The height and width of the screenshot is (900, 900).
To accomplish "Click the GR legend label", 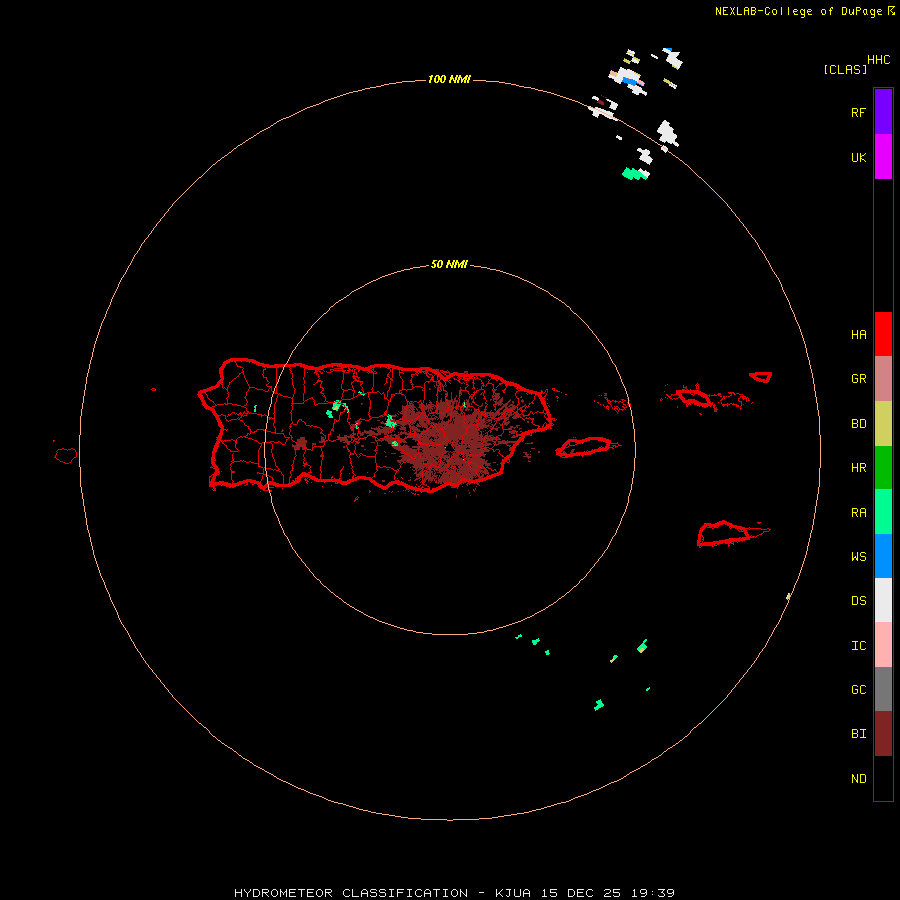I will click(858, 379).
